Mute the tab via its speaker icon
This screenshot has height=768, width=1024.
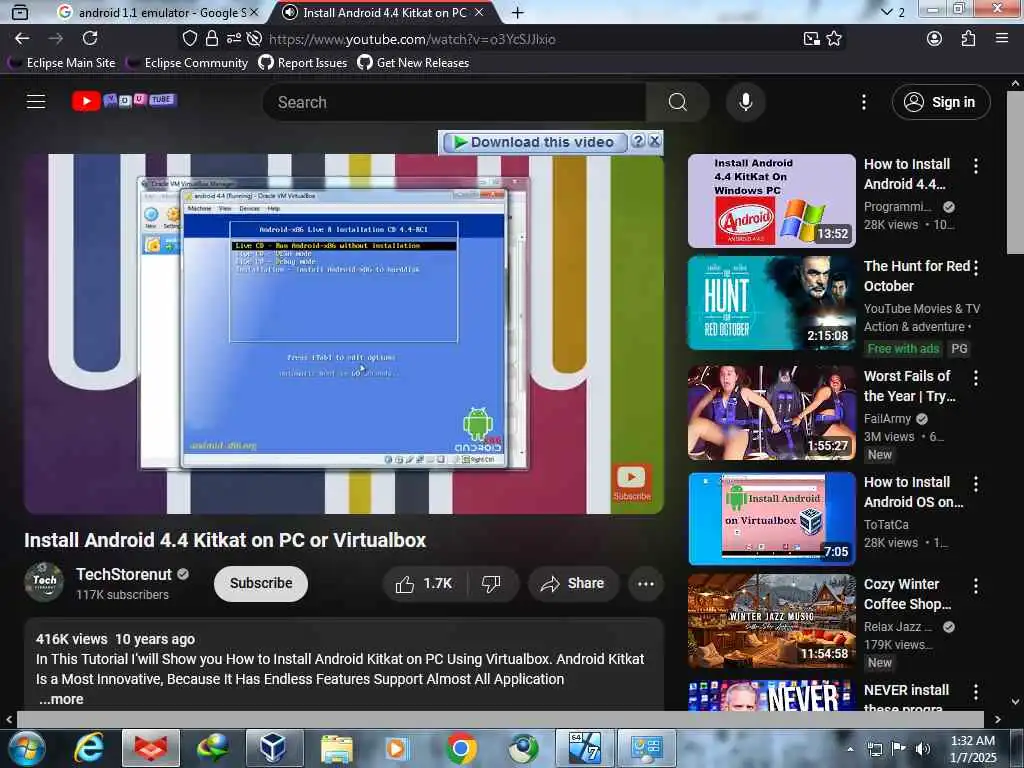pos(290,12)
